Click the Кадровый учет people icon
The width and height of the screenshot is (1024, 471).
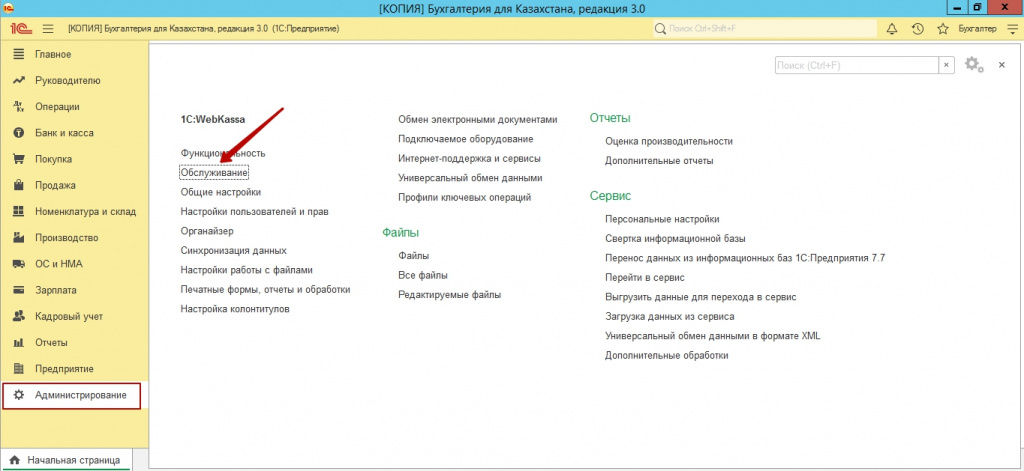19,316
